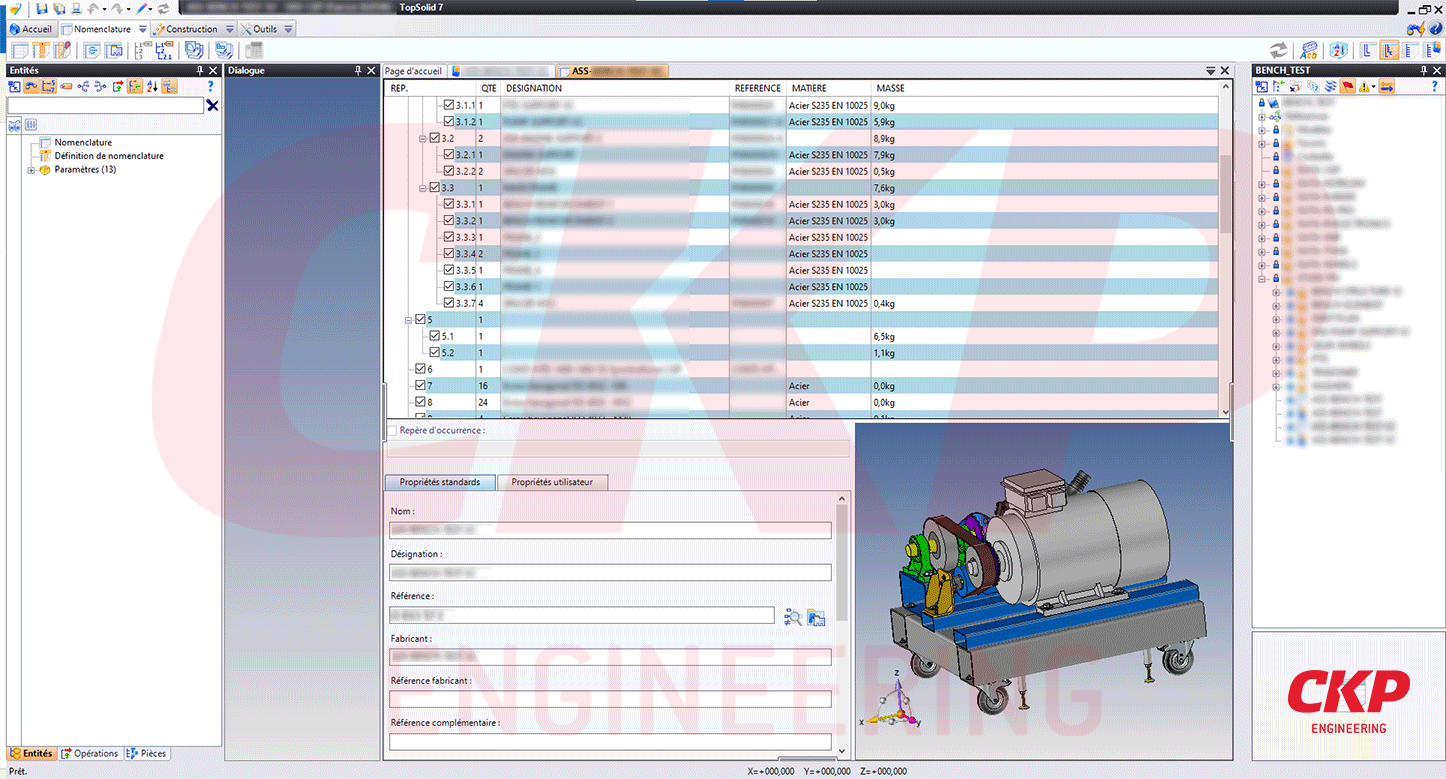Viewport: 1446px width, 779px height.
Task: Switch to the Propriétés utilisateur tab
Action: coord(551,482)
